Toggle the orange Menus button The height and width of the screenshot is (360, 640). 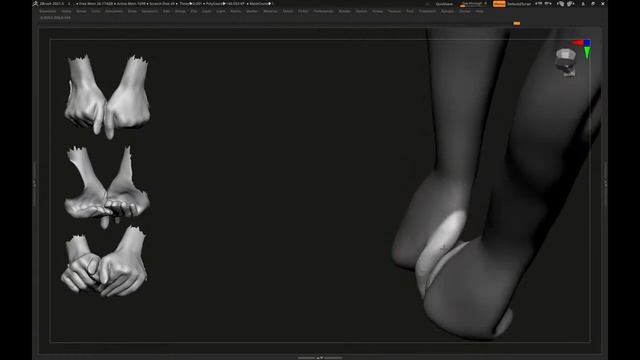click(x=499, y=4)
